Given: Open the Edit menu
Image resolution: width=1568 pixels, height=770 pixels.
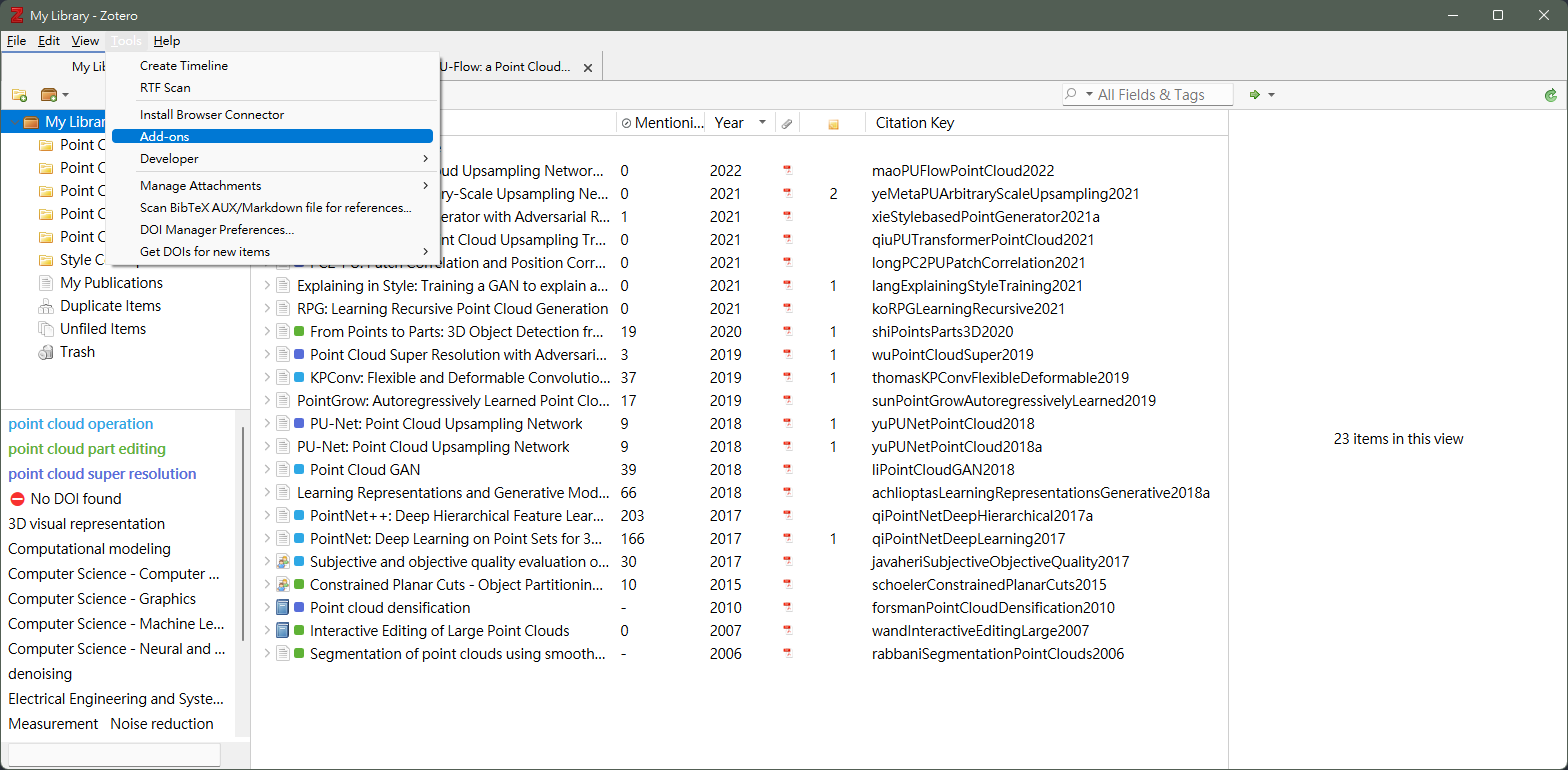Looking at the screenshot, I should click(49, 41).
